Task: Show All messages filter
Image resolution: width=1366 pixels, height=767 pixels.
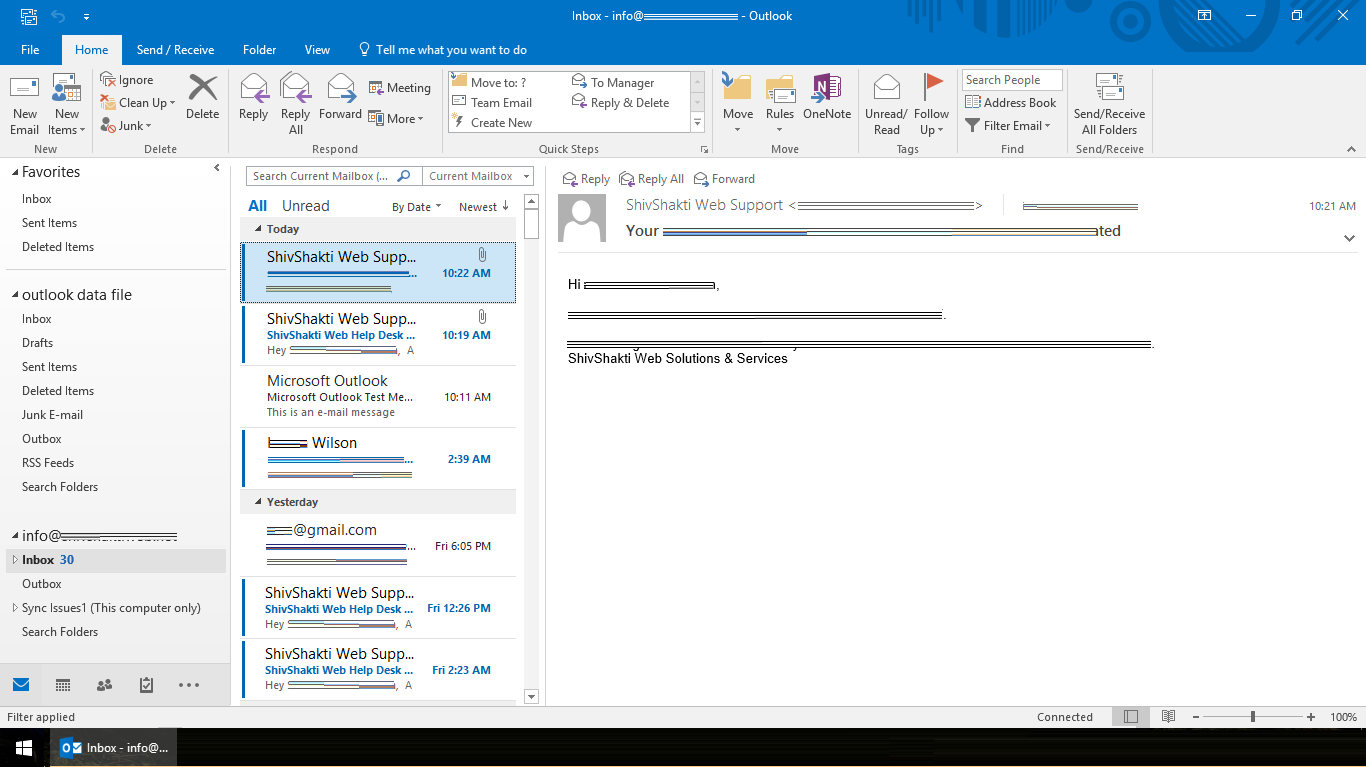Action: coord(258,206)
